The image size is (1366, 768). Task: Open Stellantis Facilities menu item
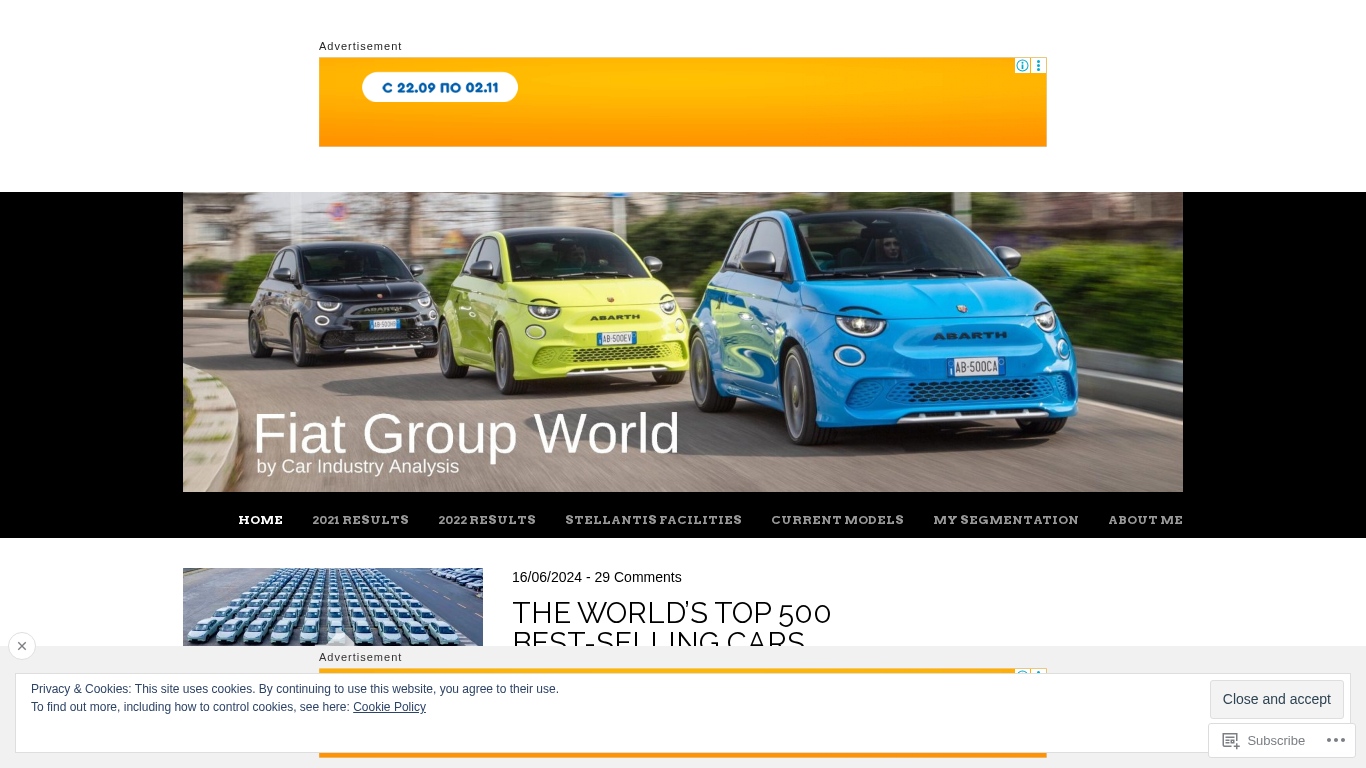pos(654,520)
